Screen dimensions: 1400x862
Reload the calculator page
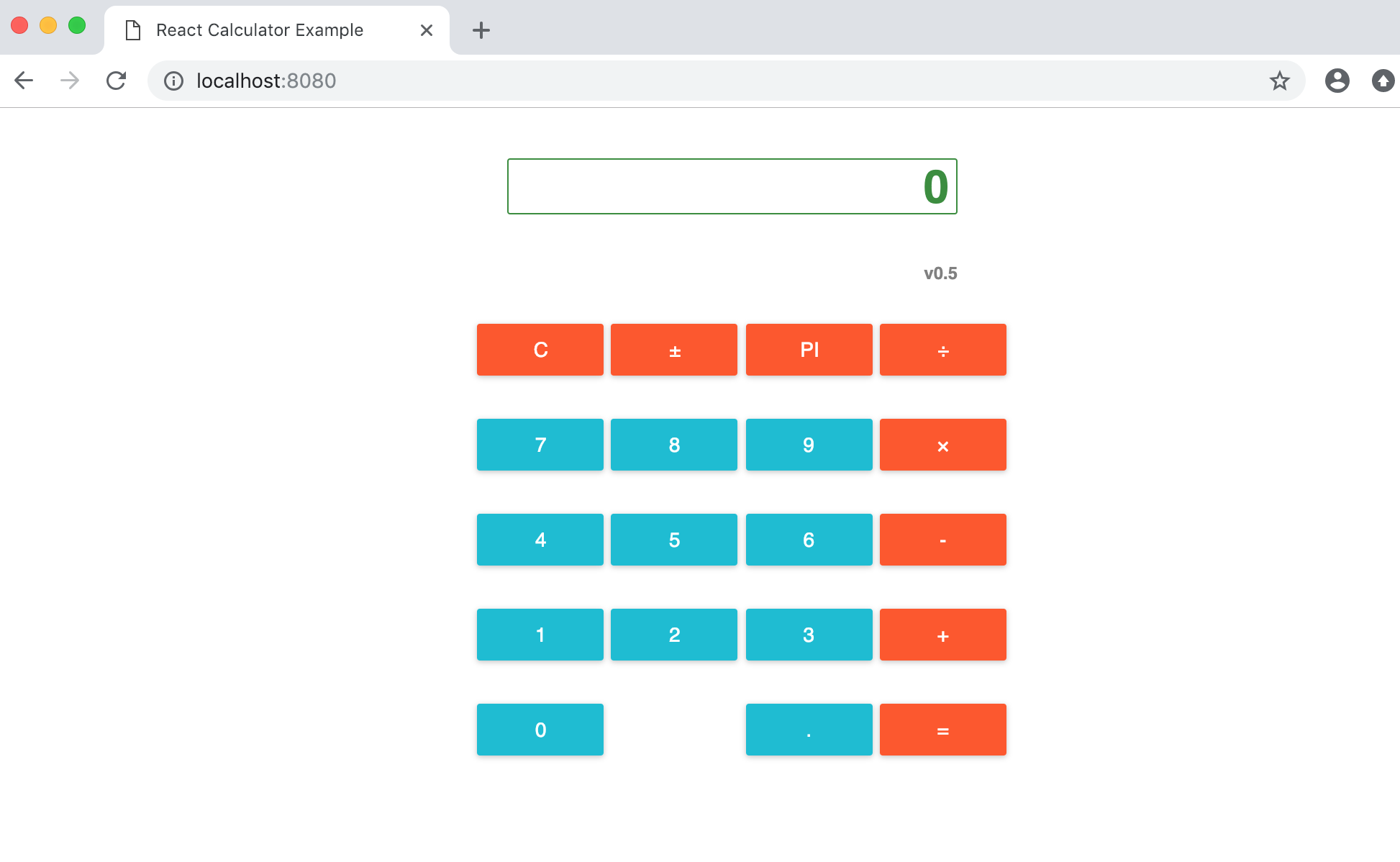116,81
